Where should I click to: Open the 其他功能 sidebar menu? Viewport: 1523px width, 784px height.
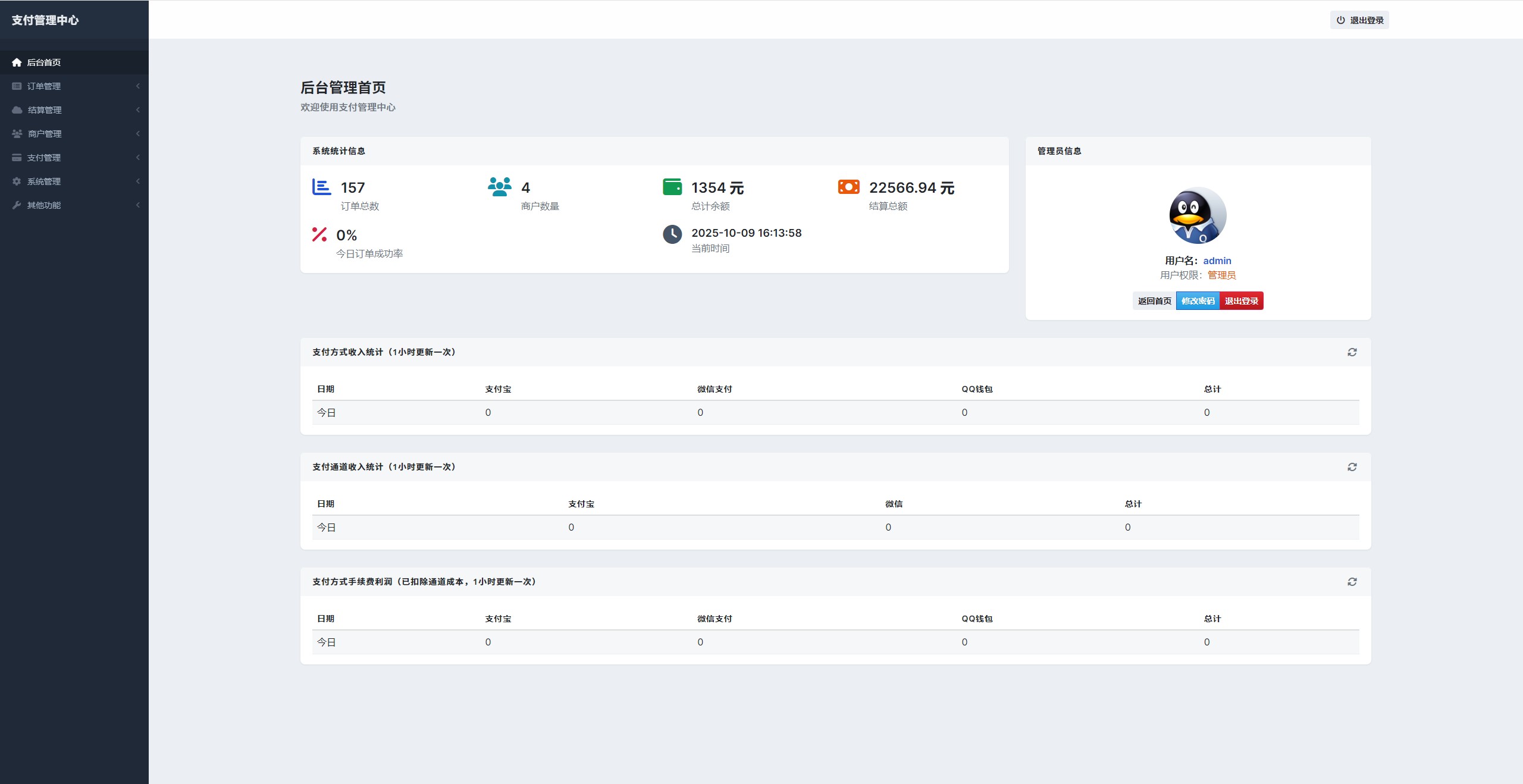(44, 205)
